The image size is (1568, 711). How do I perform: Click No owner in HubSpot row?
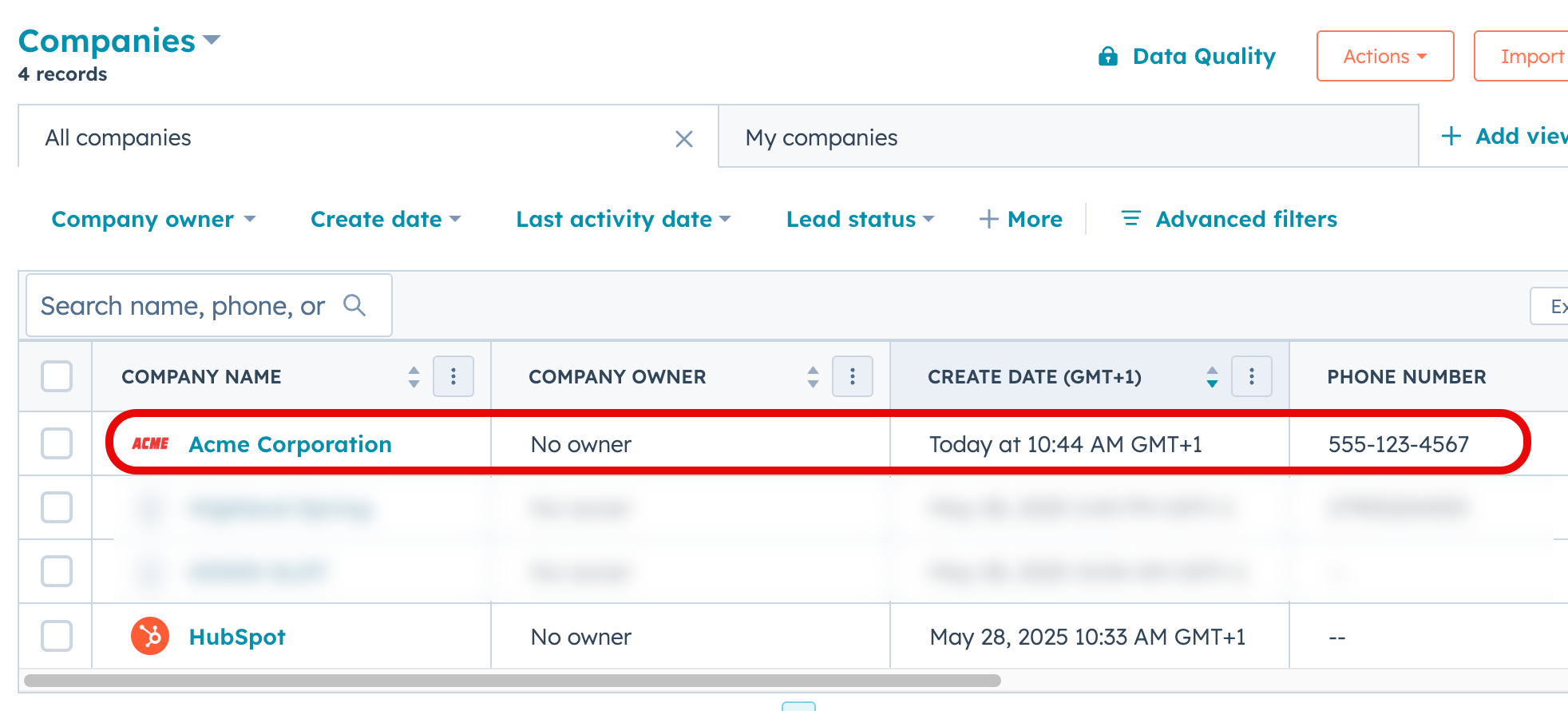[x=580, y=637]
